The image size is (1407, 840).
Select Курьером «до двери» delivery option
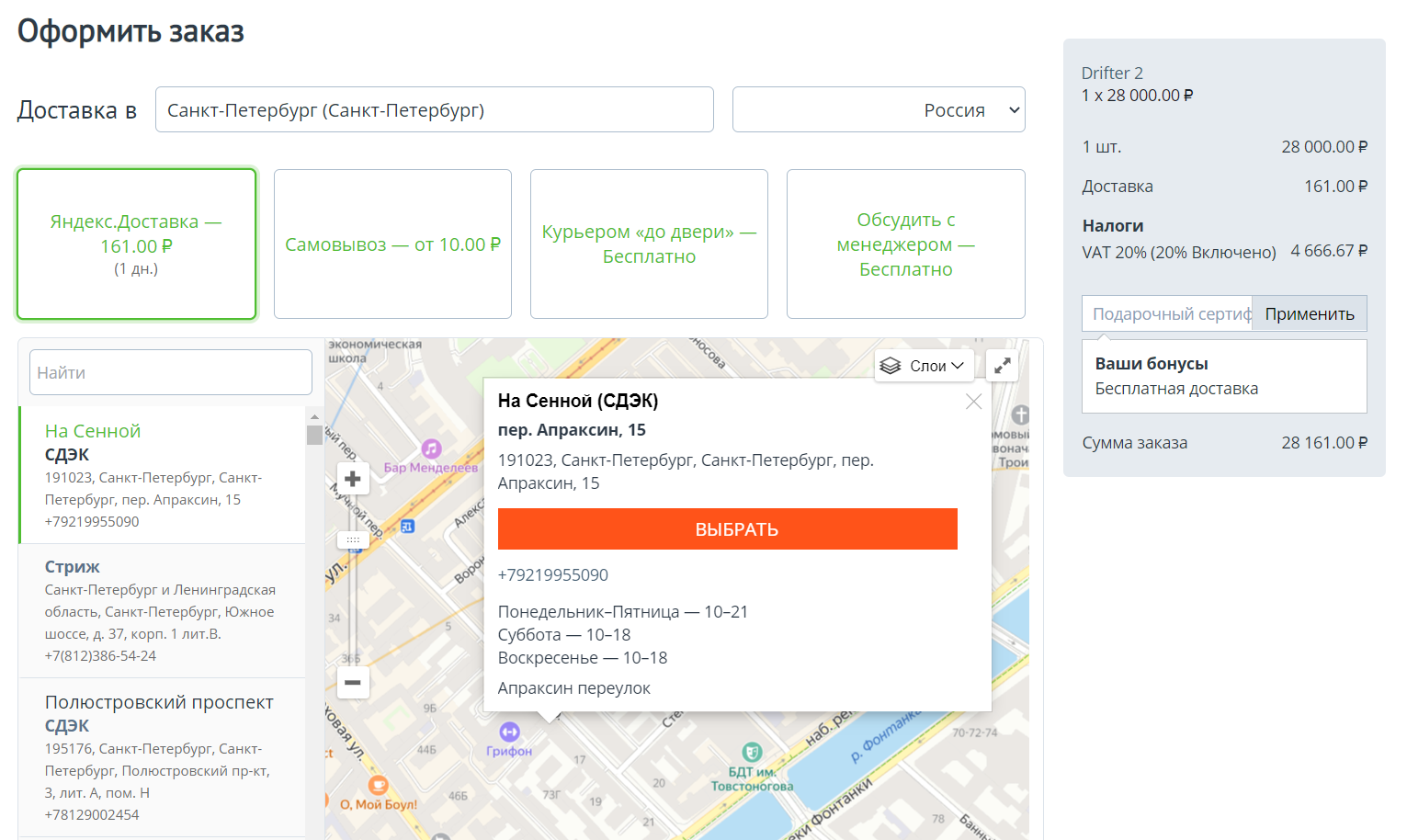click(649, 244)
